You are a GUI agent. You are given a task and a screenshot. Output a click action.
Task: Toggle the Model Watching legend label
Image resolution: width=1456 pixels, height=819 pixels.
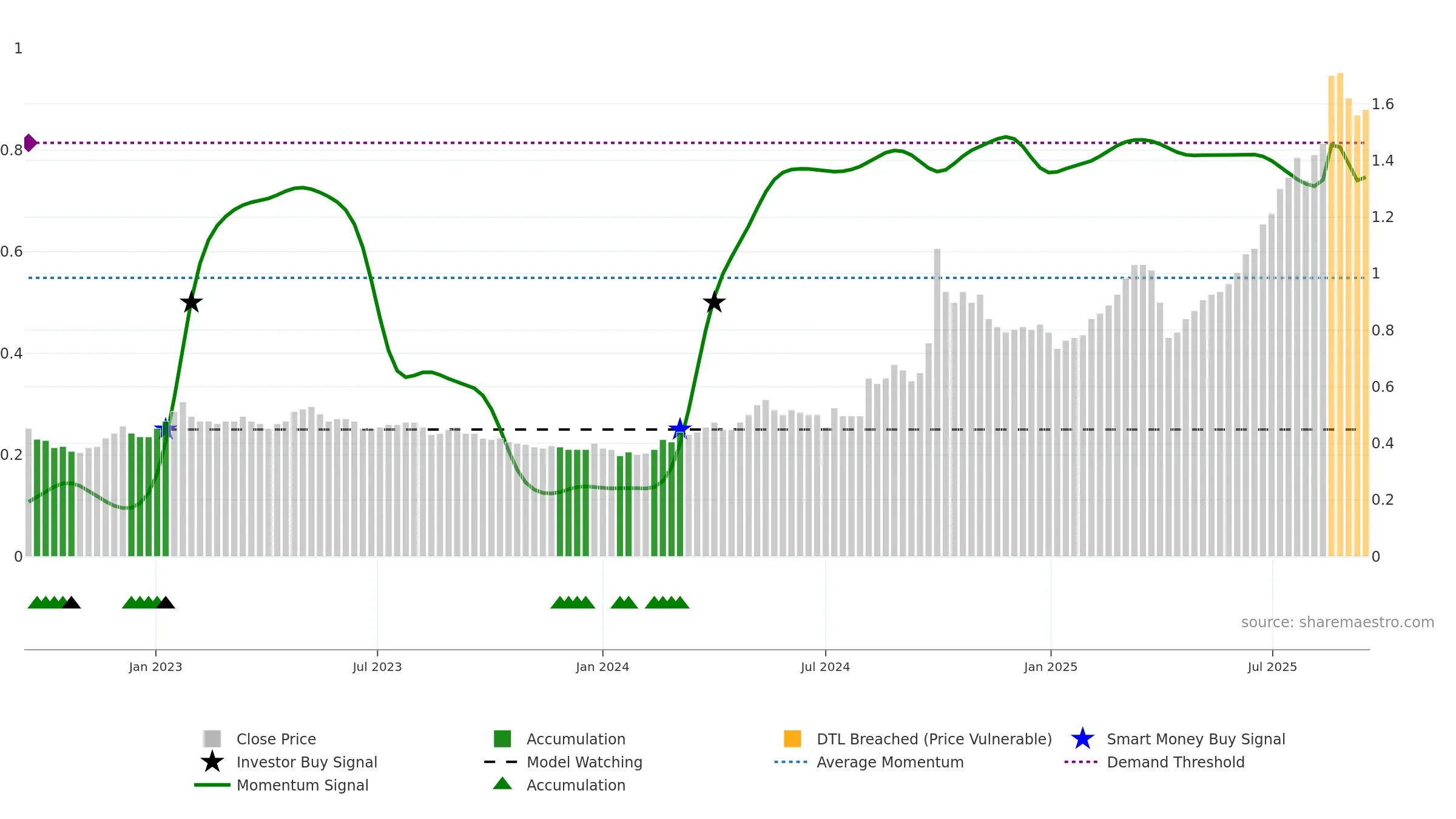tap(584, 762)
